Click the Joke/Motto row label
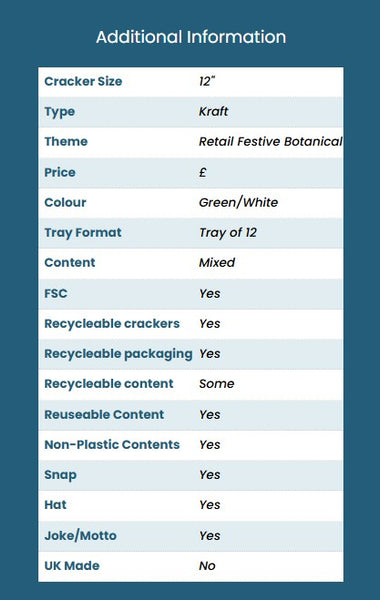This screenshot has width=380, height=600. click(80, 535)
